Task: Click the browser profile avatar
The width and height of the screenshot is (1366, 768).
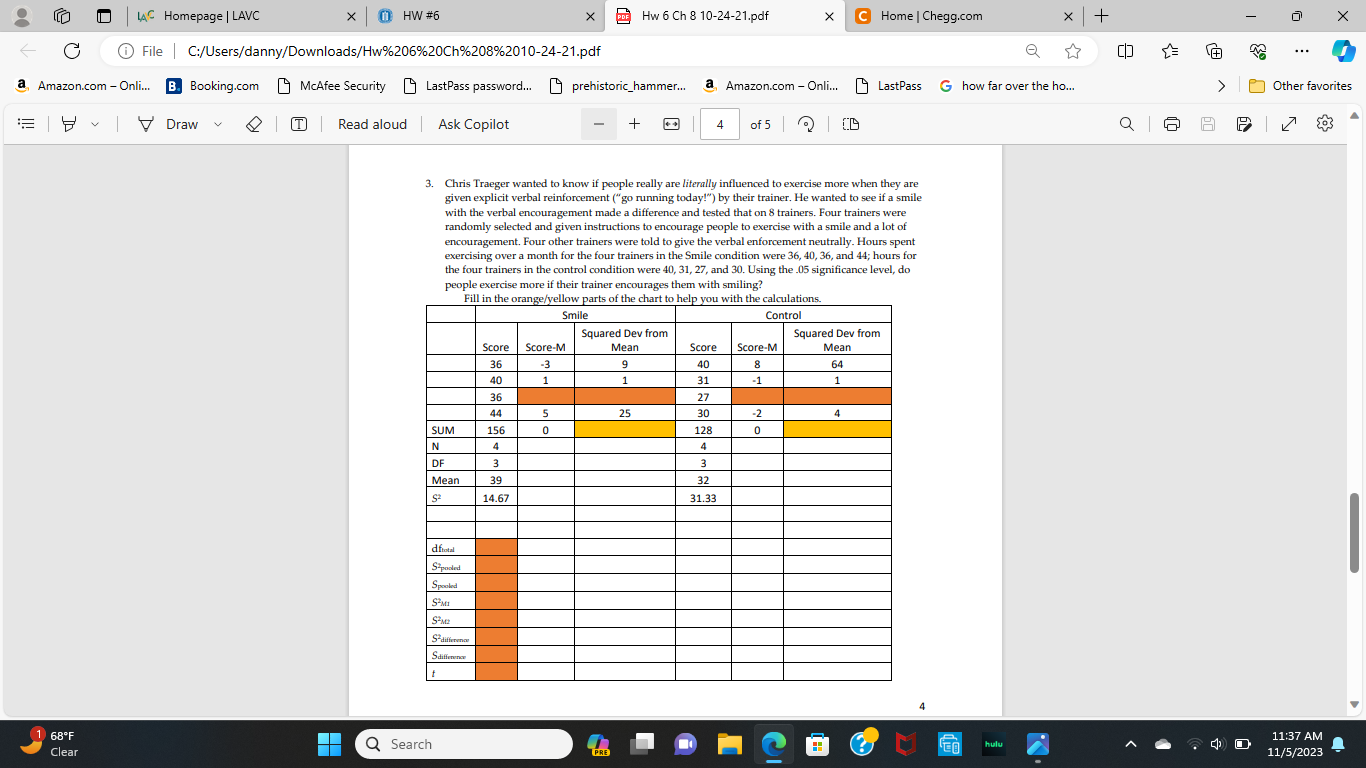Action: coord(20,16)
